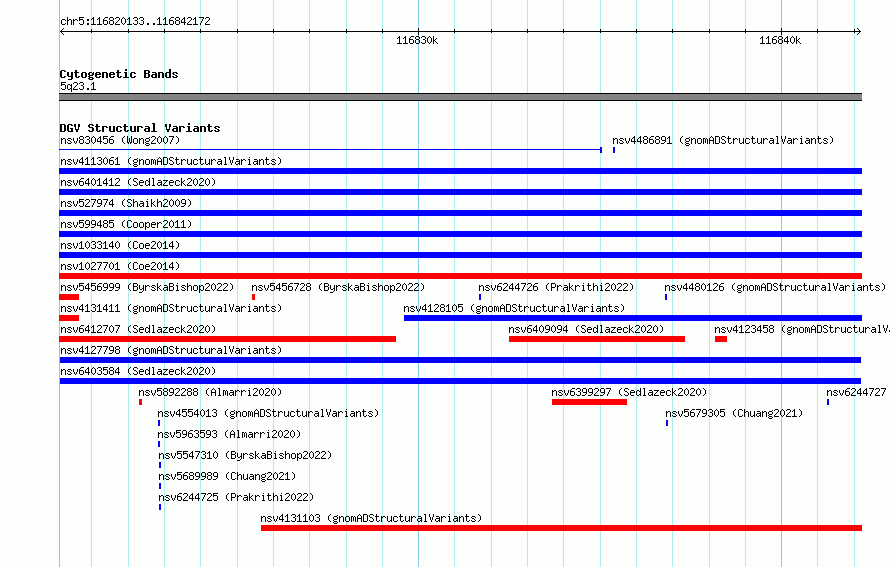
Task: Open variant nsv4123458 label
Action: [x=801, y=329]
